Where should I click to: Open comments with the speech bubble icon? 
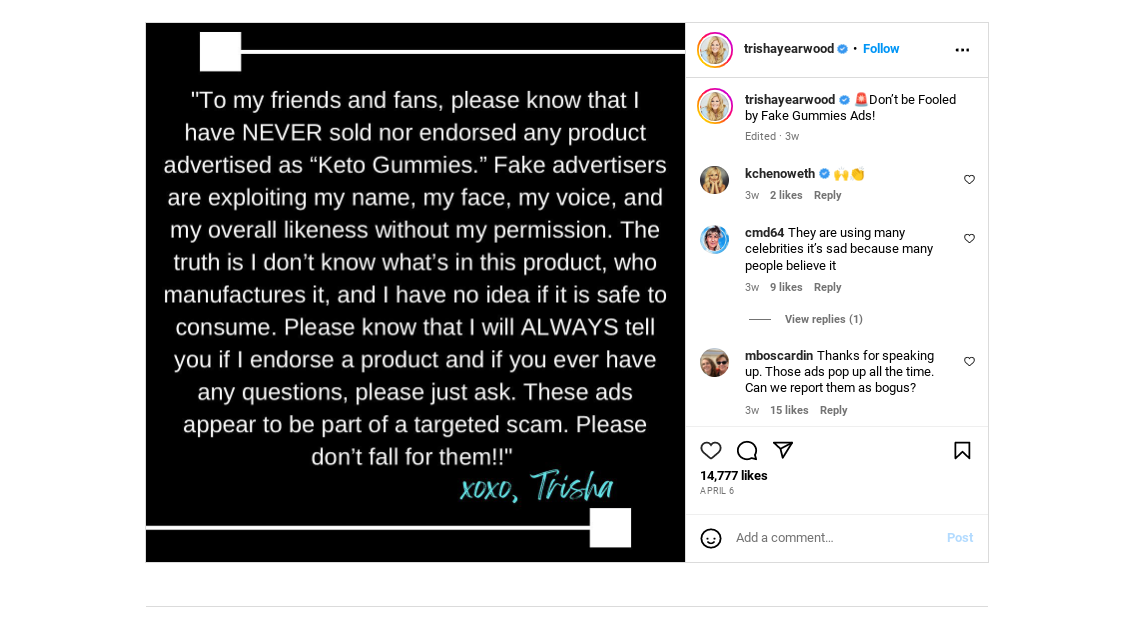click(x=746, y=450)
